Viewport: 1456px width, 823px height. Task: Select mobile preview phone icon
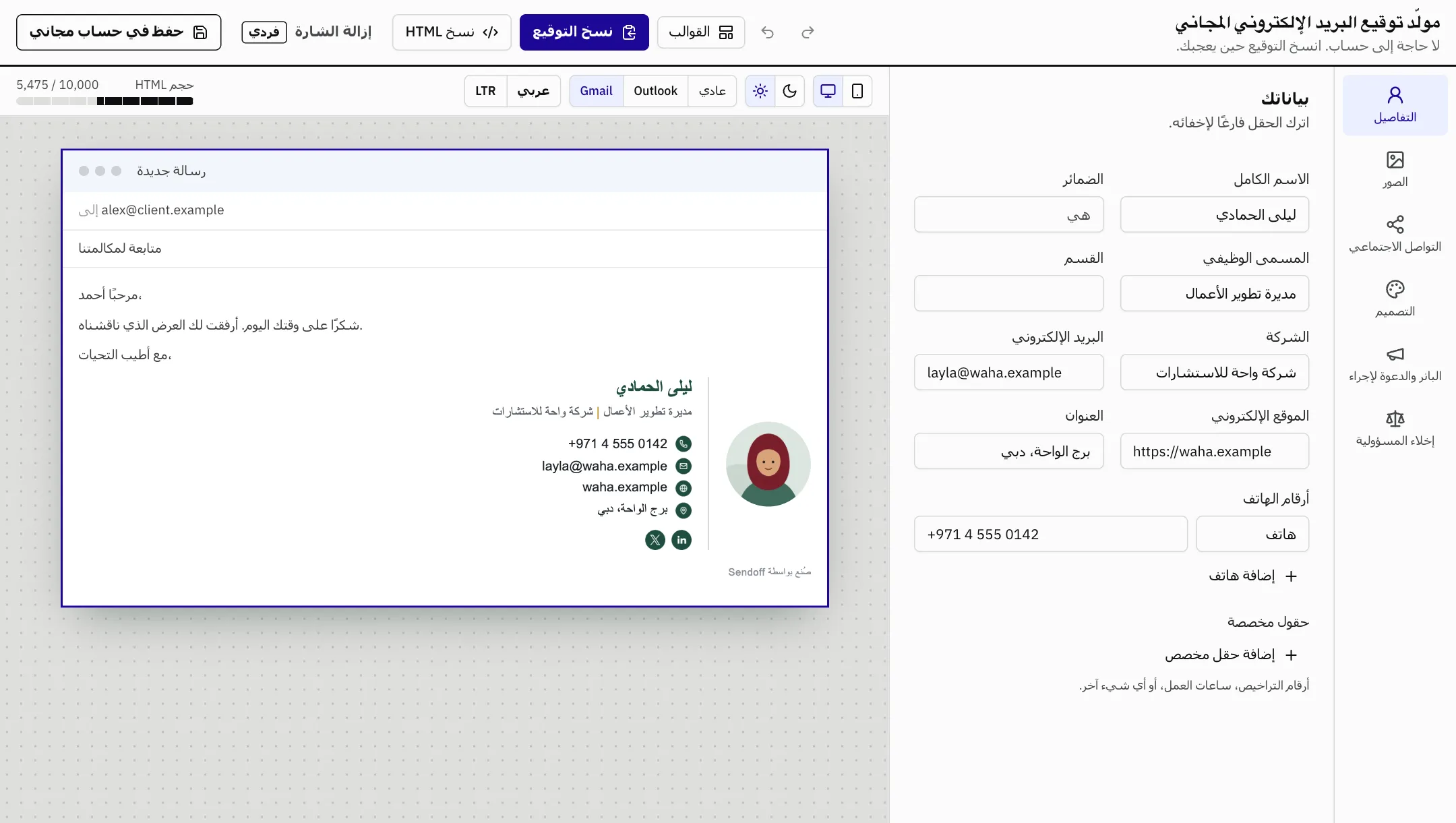pyautogui.click(x=857, y=91)
